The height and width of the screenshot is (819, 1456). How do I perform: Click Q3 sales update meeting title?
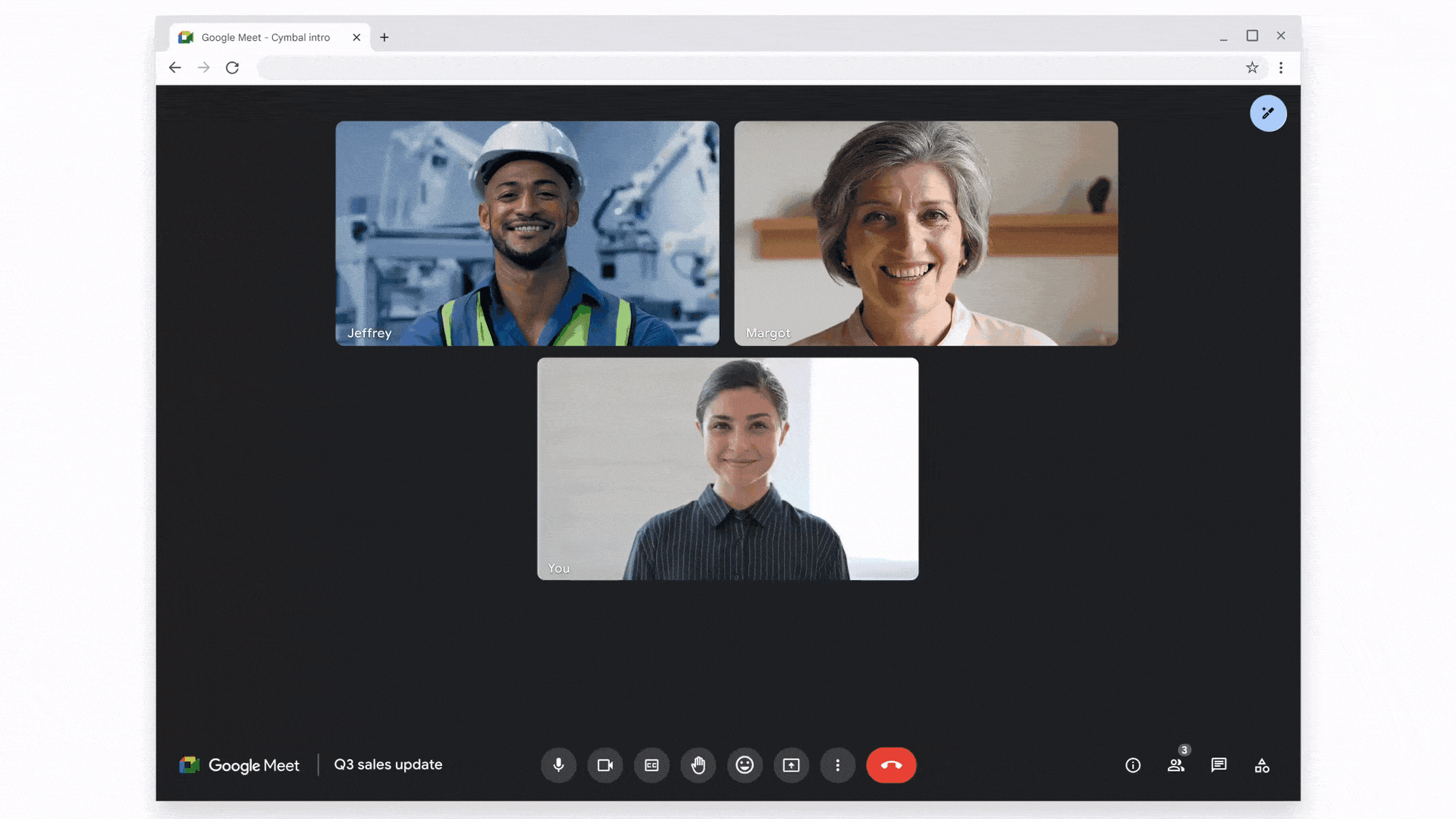pos(388,764)
